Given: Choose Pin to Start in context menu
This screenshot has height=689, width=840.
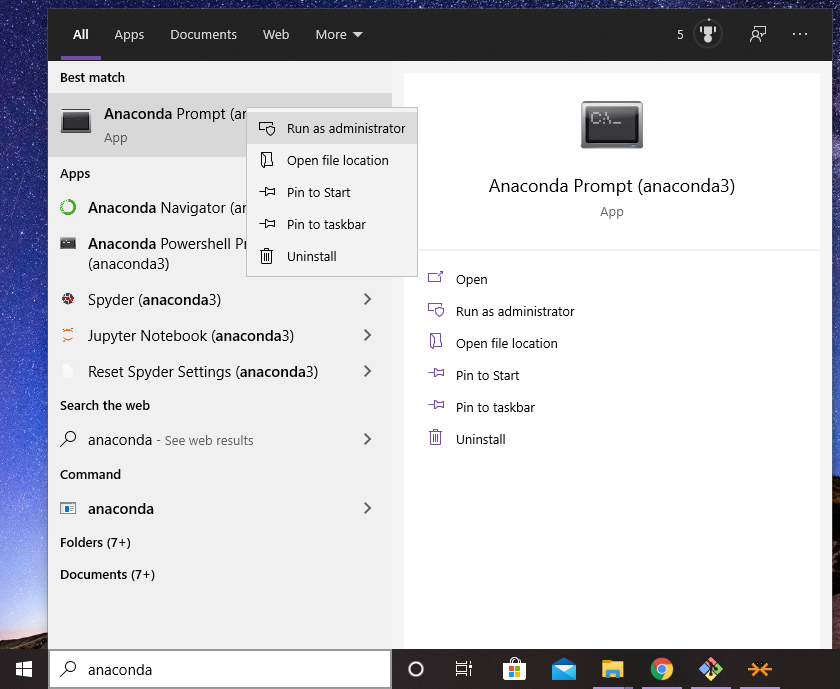Looking at the screenshot, I should pyautogui.click(x=332, y=192).
